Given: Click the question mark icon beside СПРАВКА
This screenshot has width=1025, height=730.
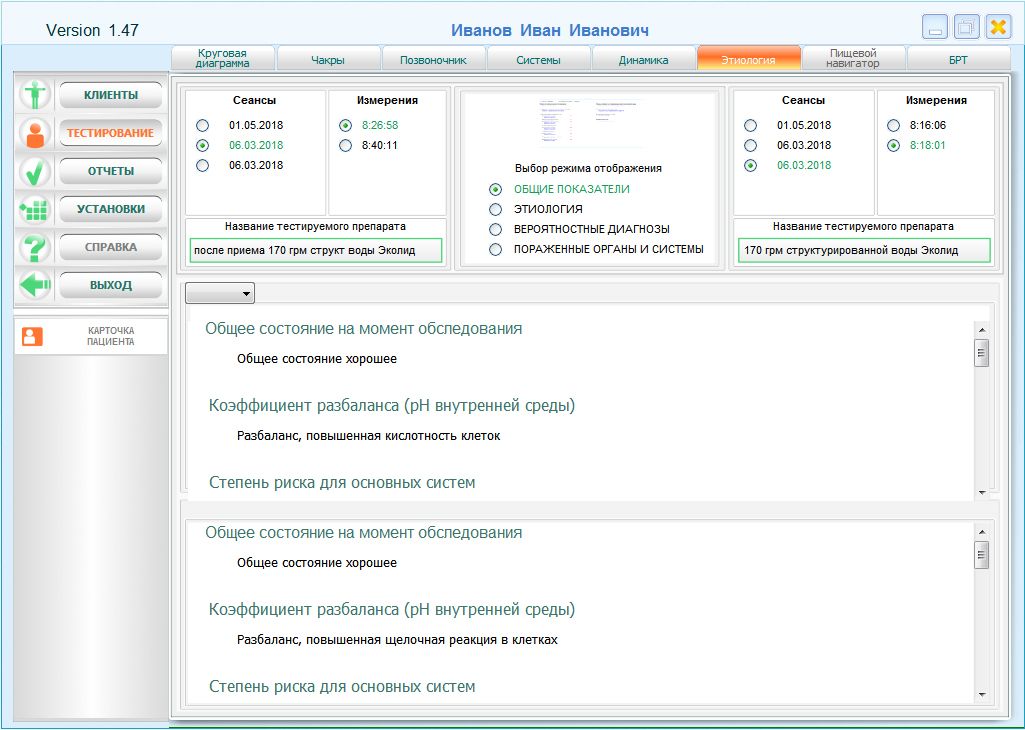Looking at the screenshot, I should click(36, 247).
